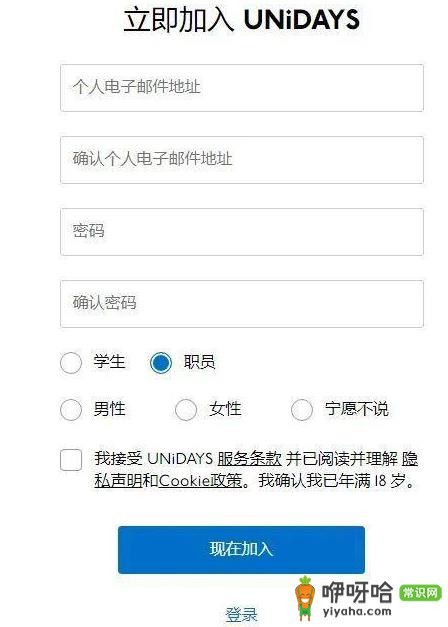The image size is (448, 627).
Task: Choose the 男性 gender radio button
Action: coord(71,409)
